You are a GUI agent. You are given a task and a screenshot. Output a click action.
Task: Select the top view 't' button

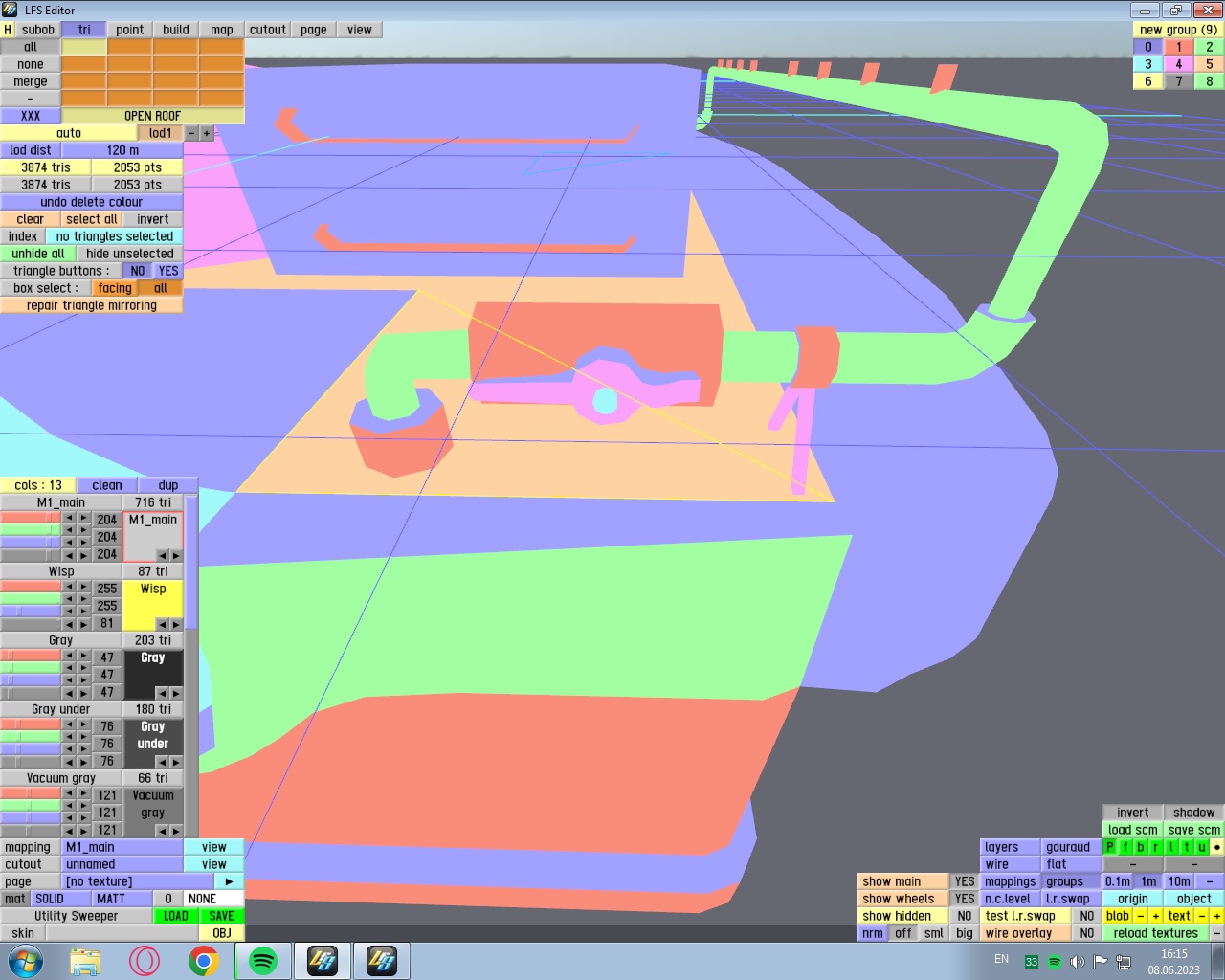pos(1187,847)
